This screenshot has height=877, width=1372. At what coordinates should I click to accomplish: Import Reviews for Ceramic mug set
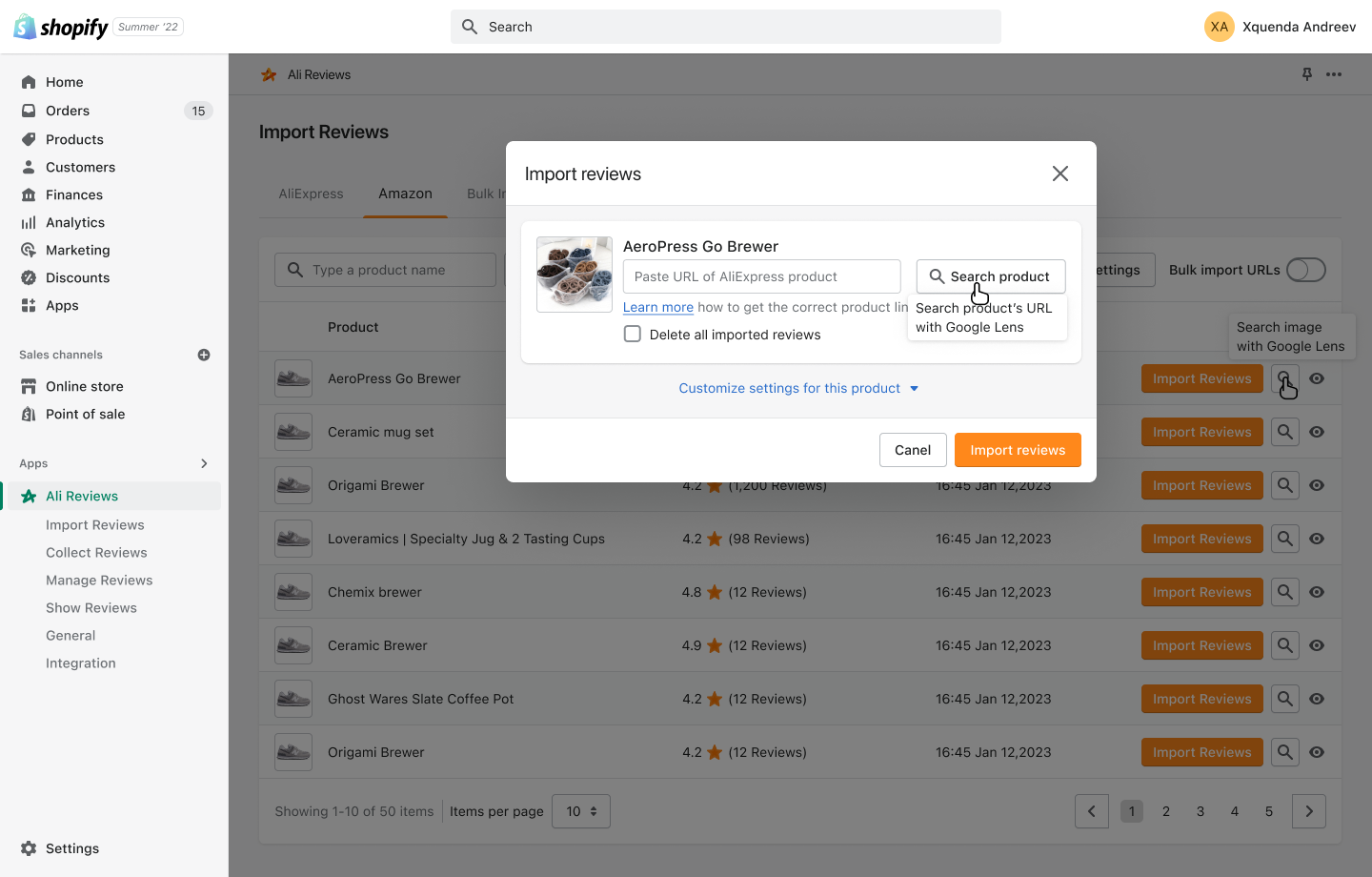[1202, 432]
